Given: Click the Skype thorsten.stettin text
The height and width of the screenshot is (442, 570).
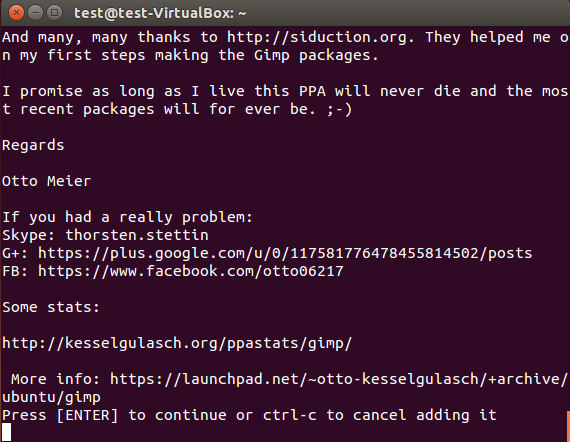Looking at the screenshot, I should pyautogui.click(x=105, y=235).
